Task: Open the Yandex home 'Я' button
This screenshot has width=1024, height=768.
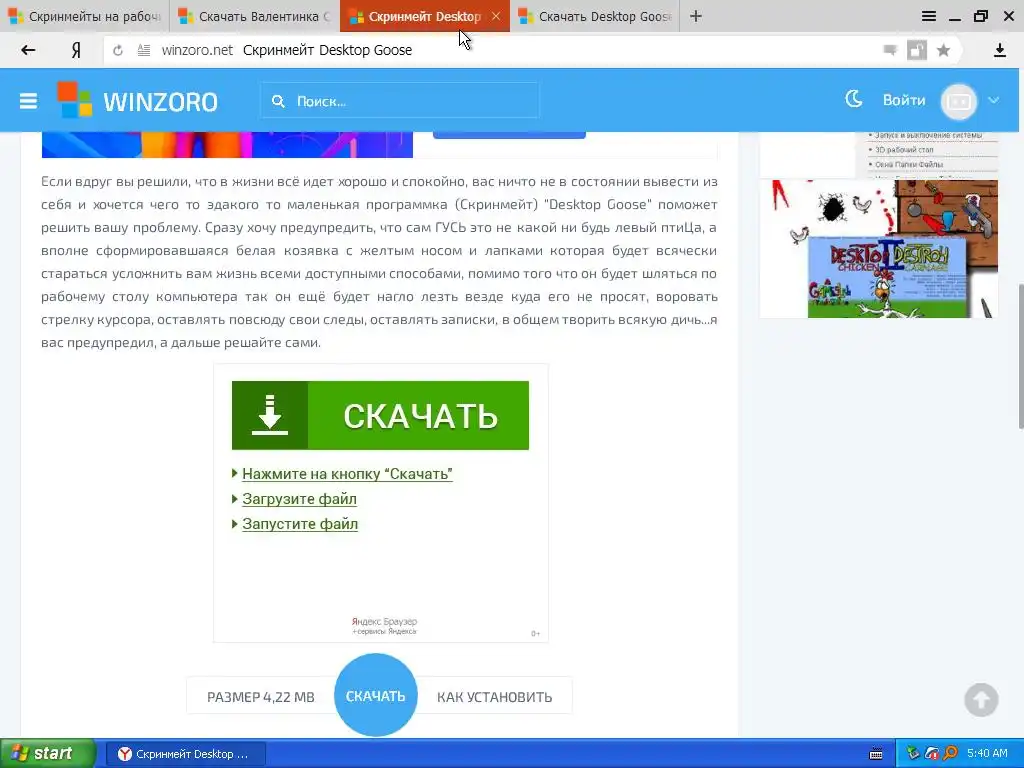Action: point(76,50)
